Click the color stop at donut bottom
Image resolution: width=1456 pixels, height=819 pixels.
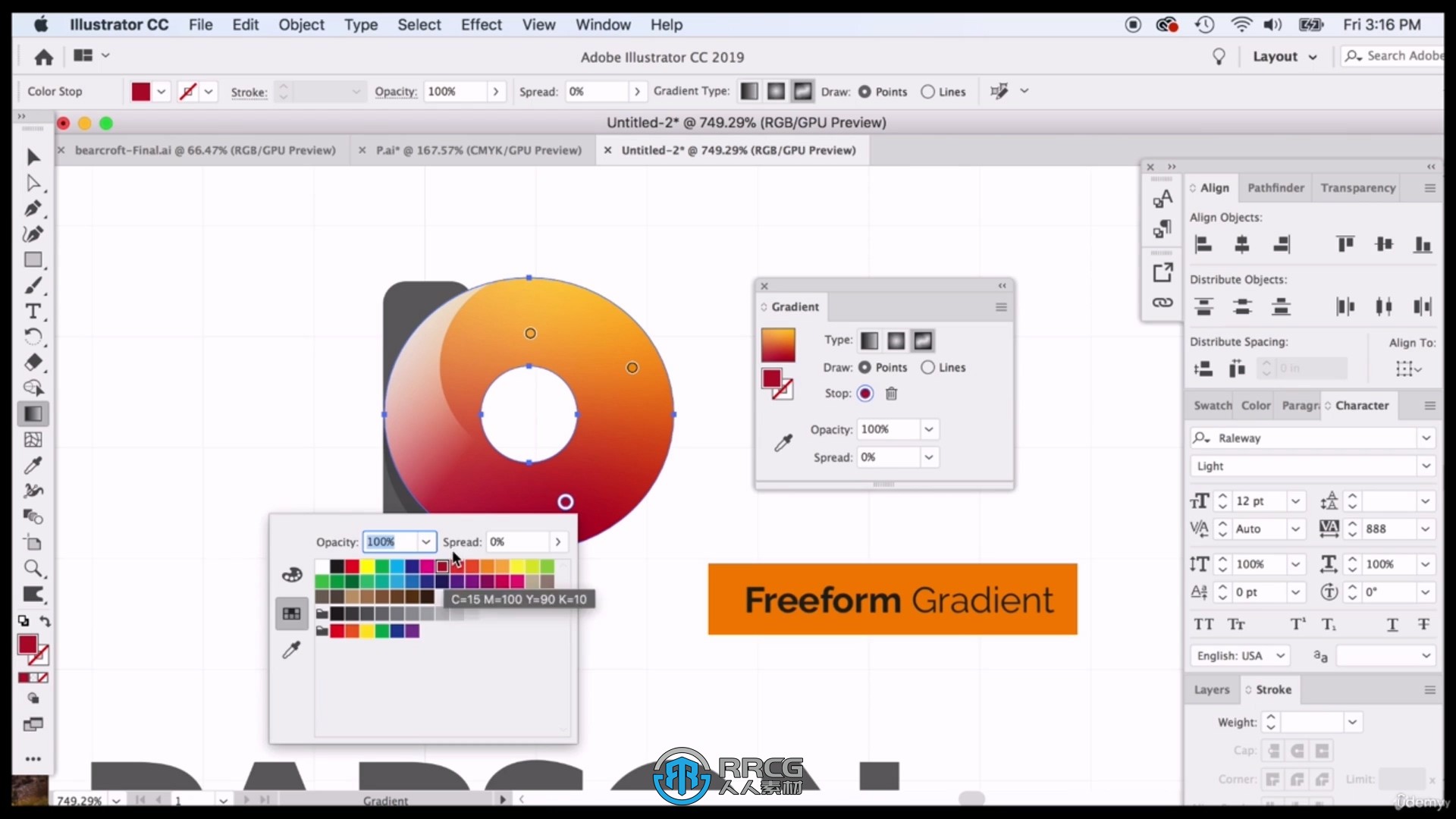565,501
